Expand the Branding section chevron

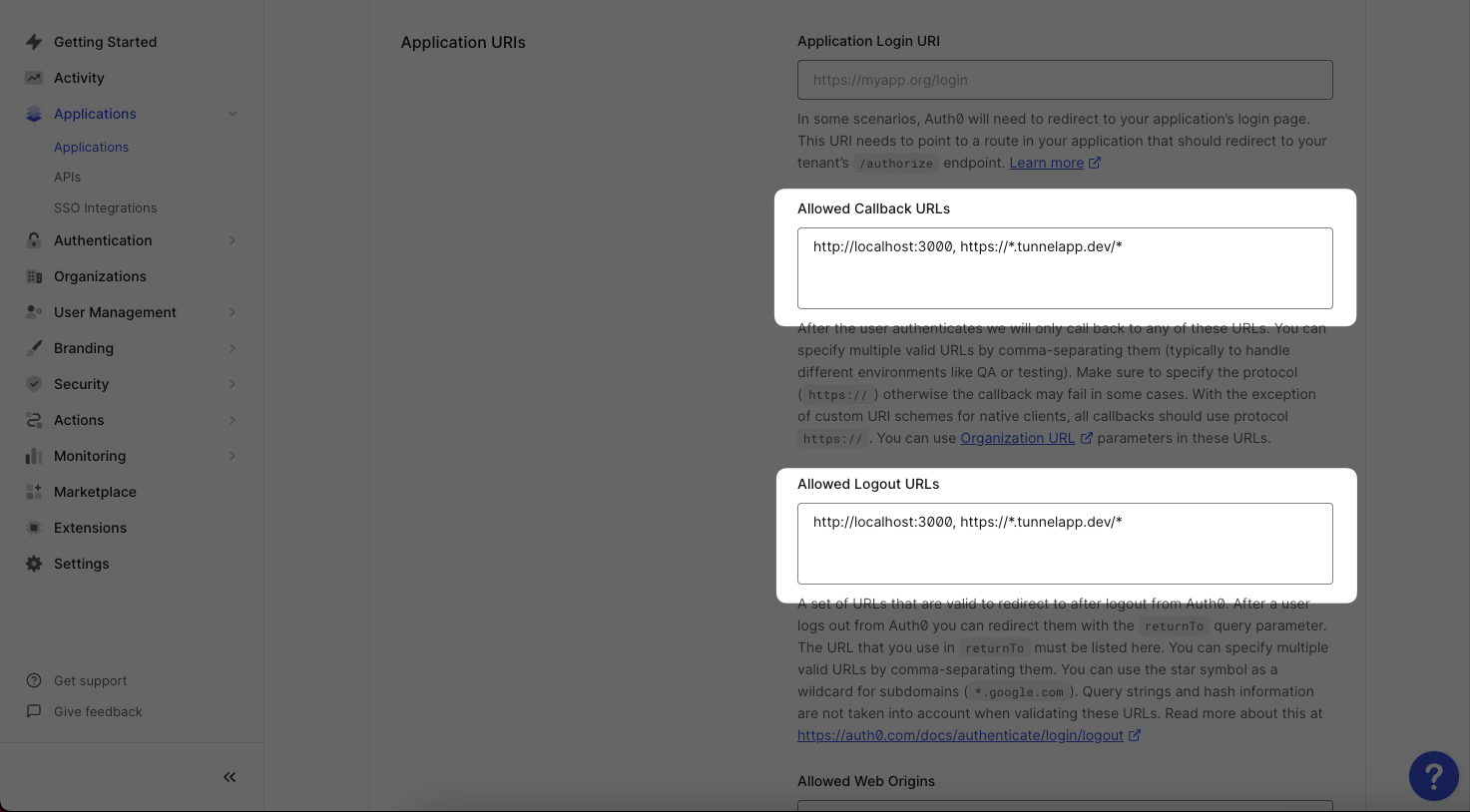233,348
